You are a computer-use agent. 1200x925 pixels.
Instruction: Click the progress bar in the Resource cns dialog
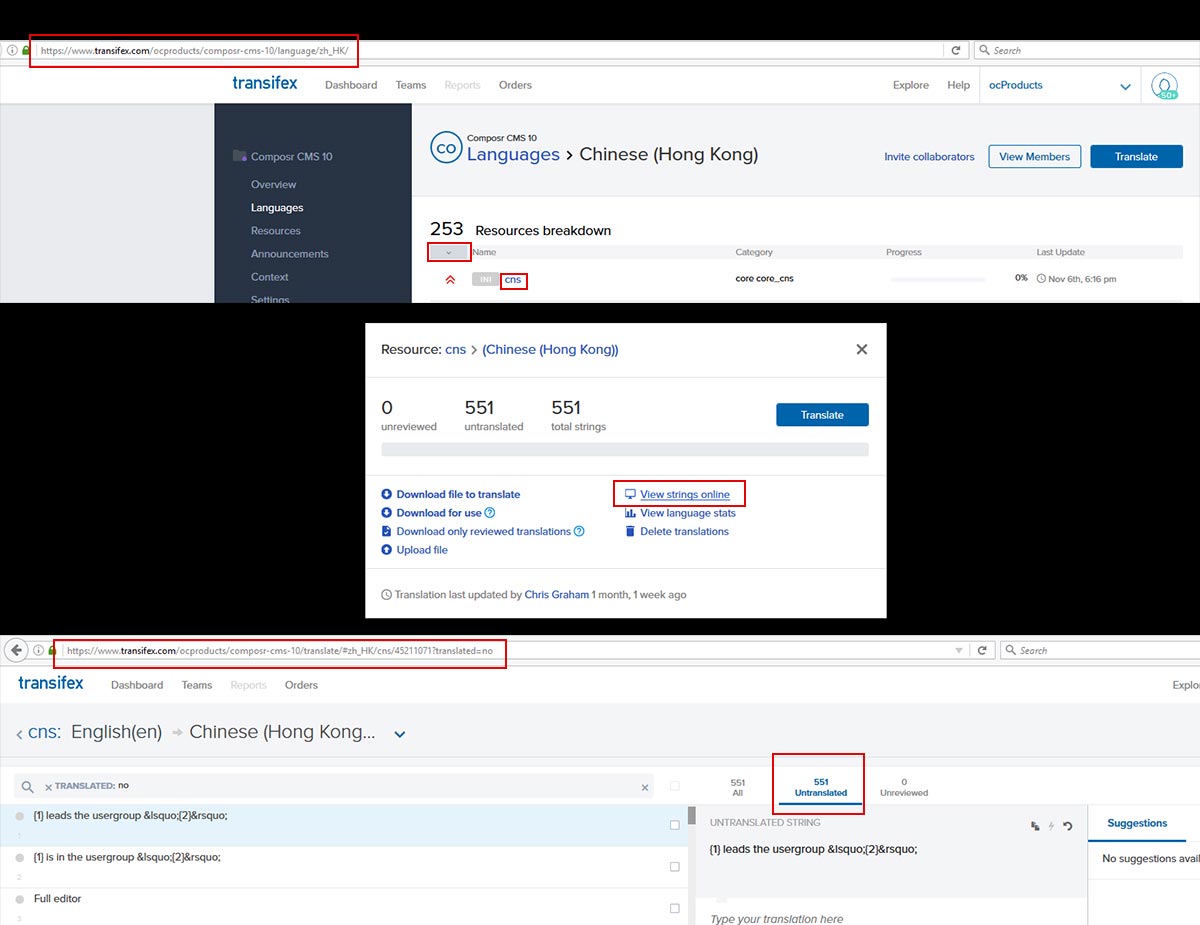625,449
